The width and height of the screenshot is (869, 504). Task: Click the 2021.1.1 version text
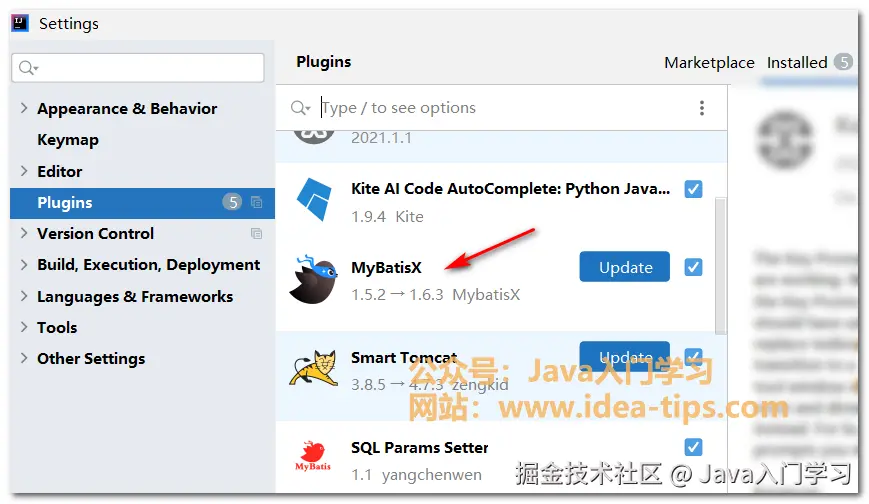[x=381, y=138]
